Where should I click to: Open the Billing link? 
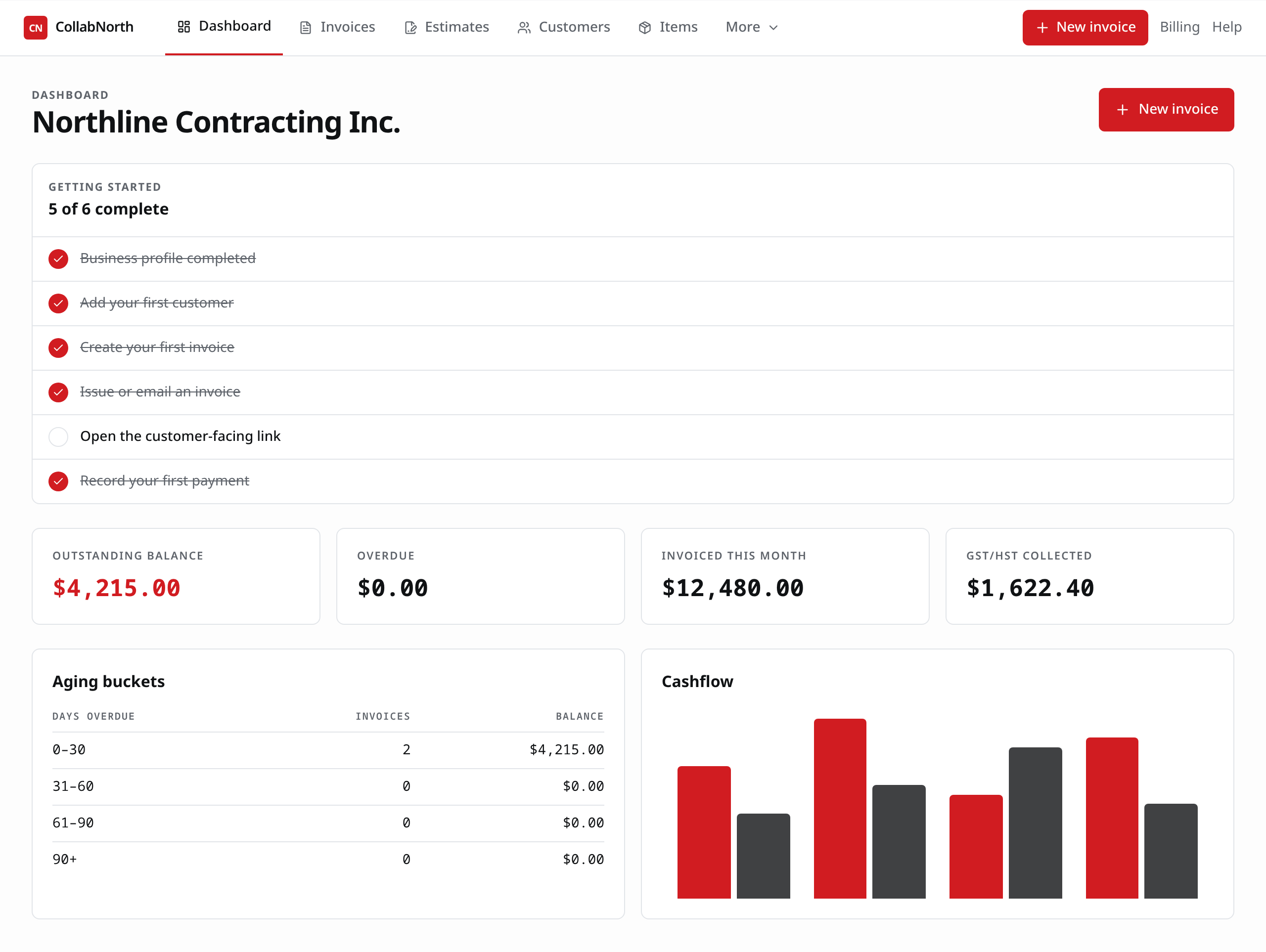point(1179,28)
